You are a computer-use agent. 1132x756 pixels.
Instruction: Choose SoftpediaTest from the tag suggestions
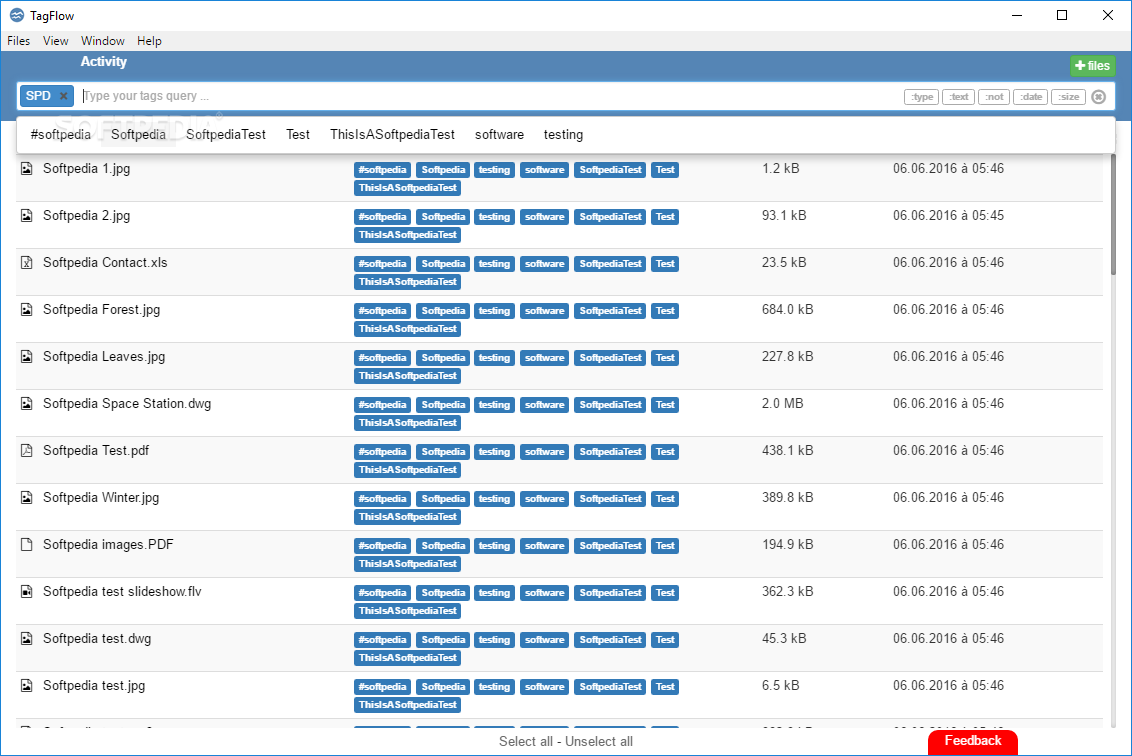click(226, 135)
